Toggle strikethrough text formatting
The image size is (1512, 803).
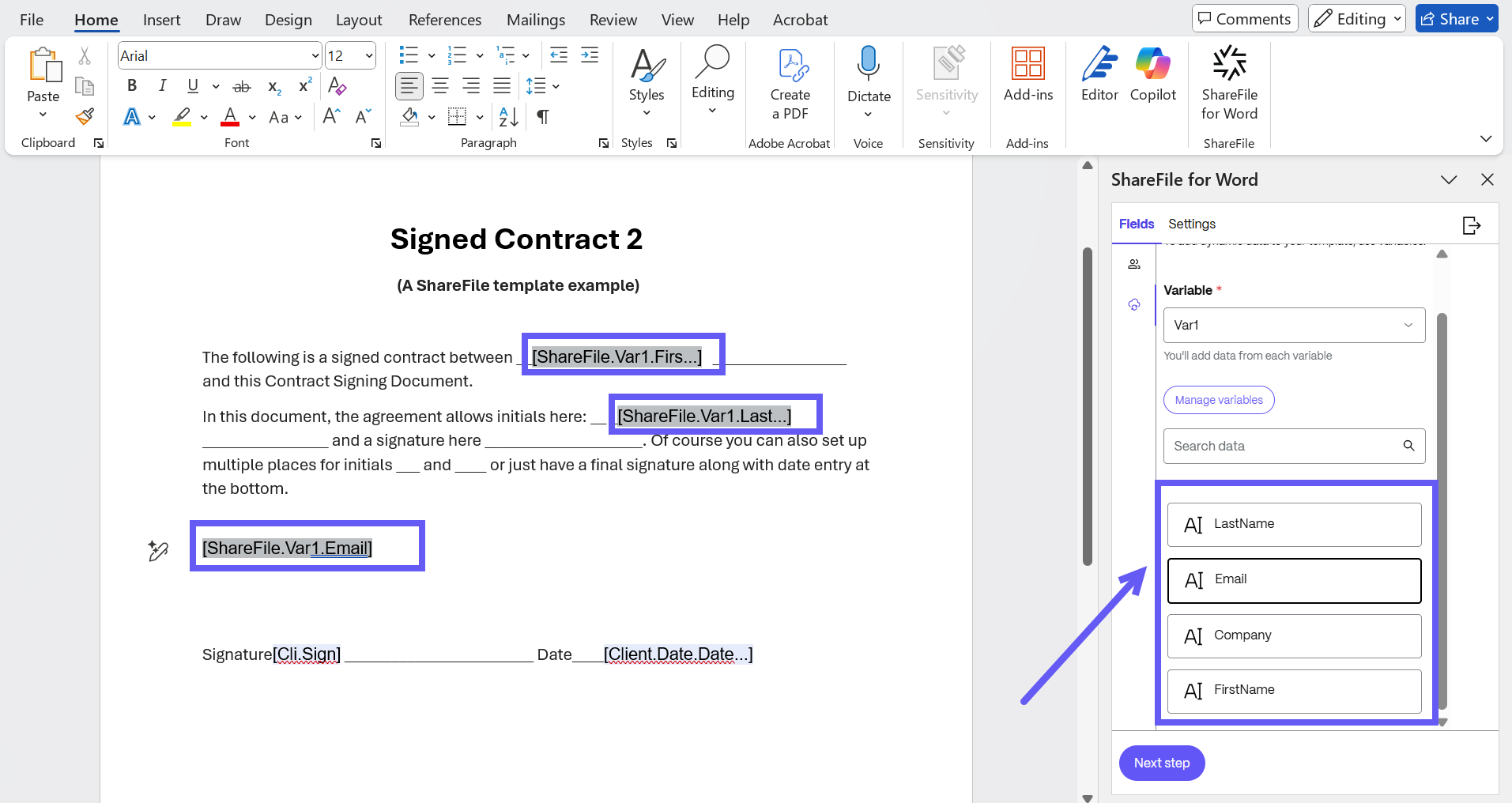(242, 86)
